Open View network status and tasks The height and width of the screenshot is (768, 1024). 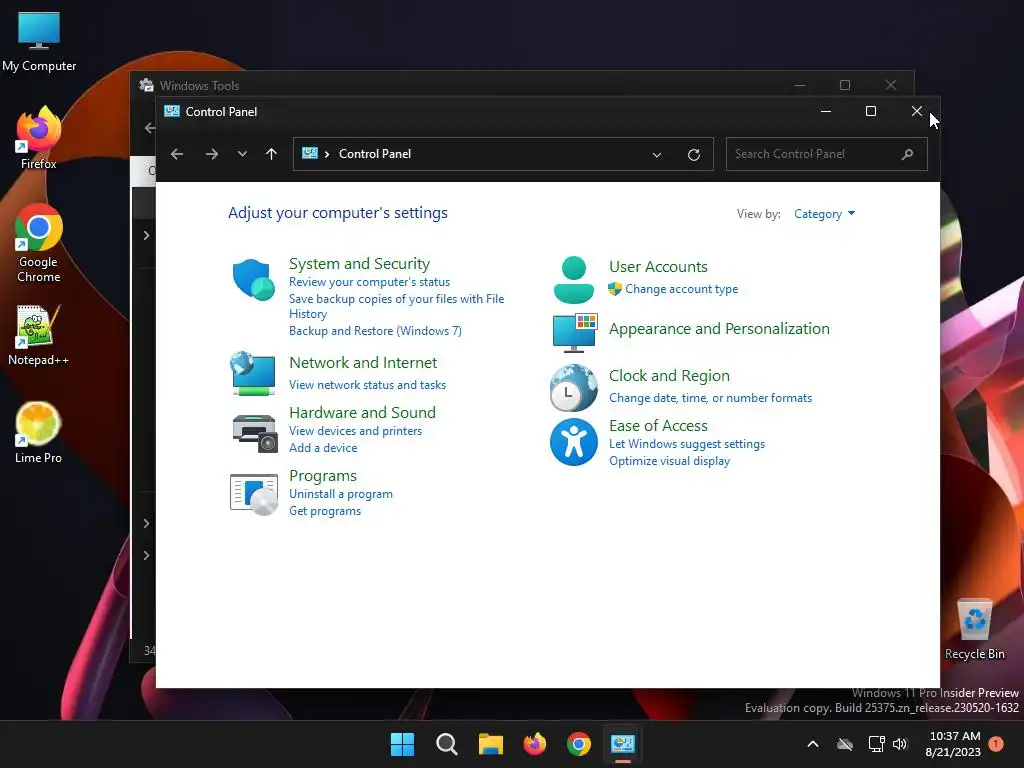(368, 385)
